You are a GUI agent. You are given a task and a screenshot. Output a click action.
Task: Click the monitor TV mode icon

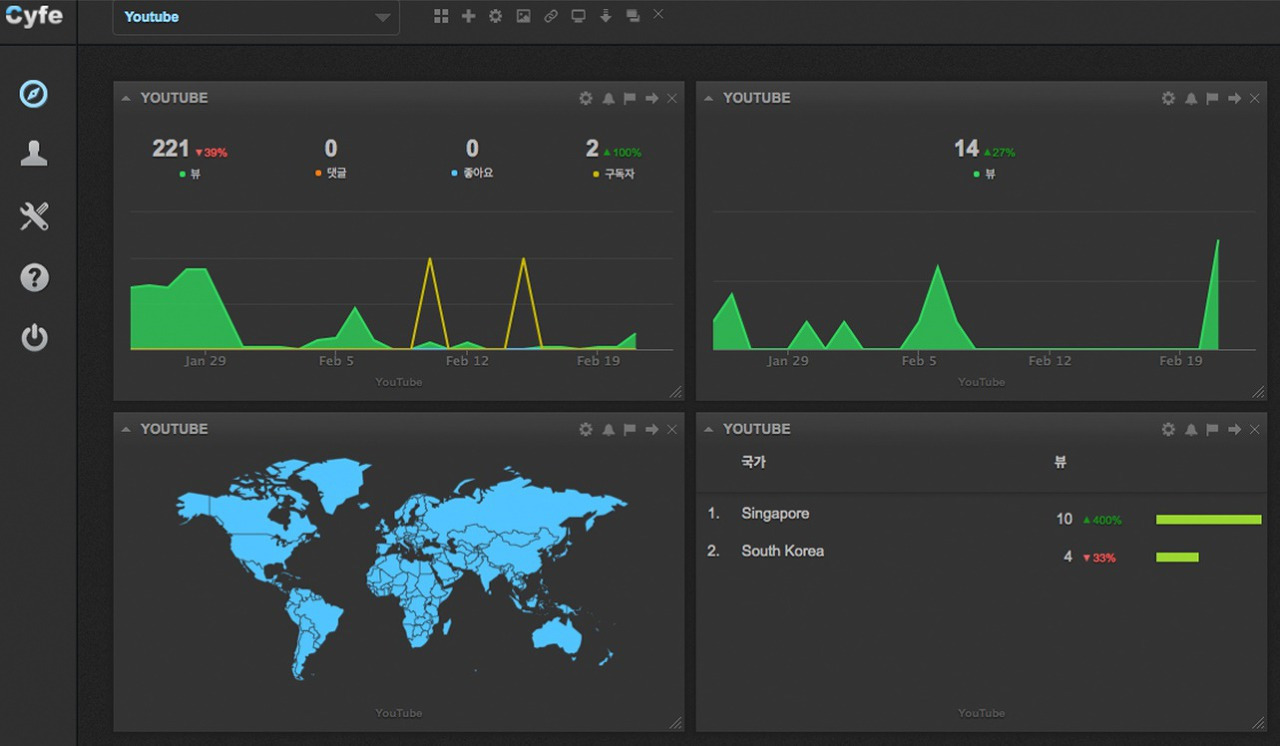coord(578,16)
